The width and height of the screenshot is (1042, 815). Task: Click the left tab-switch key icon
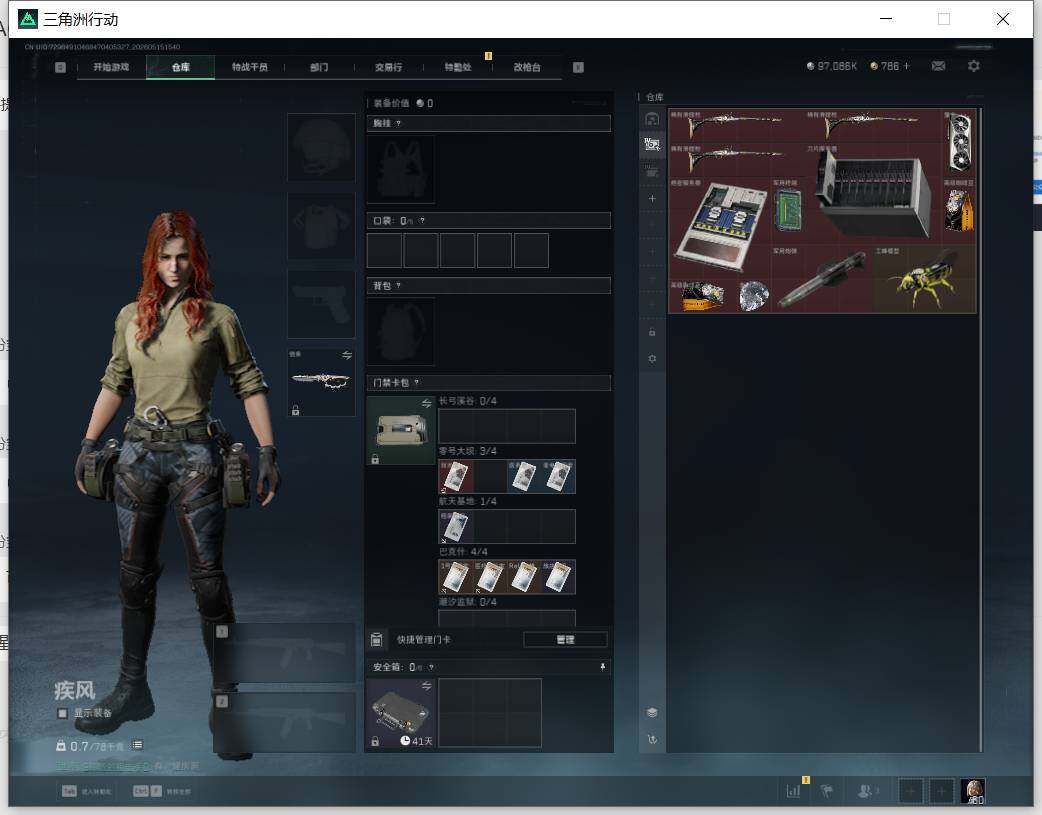pos(60,67)
